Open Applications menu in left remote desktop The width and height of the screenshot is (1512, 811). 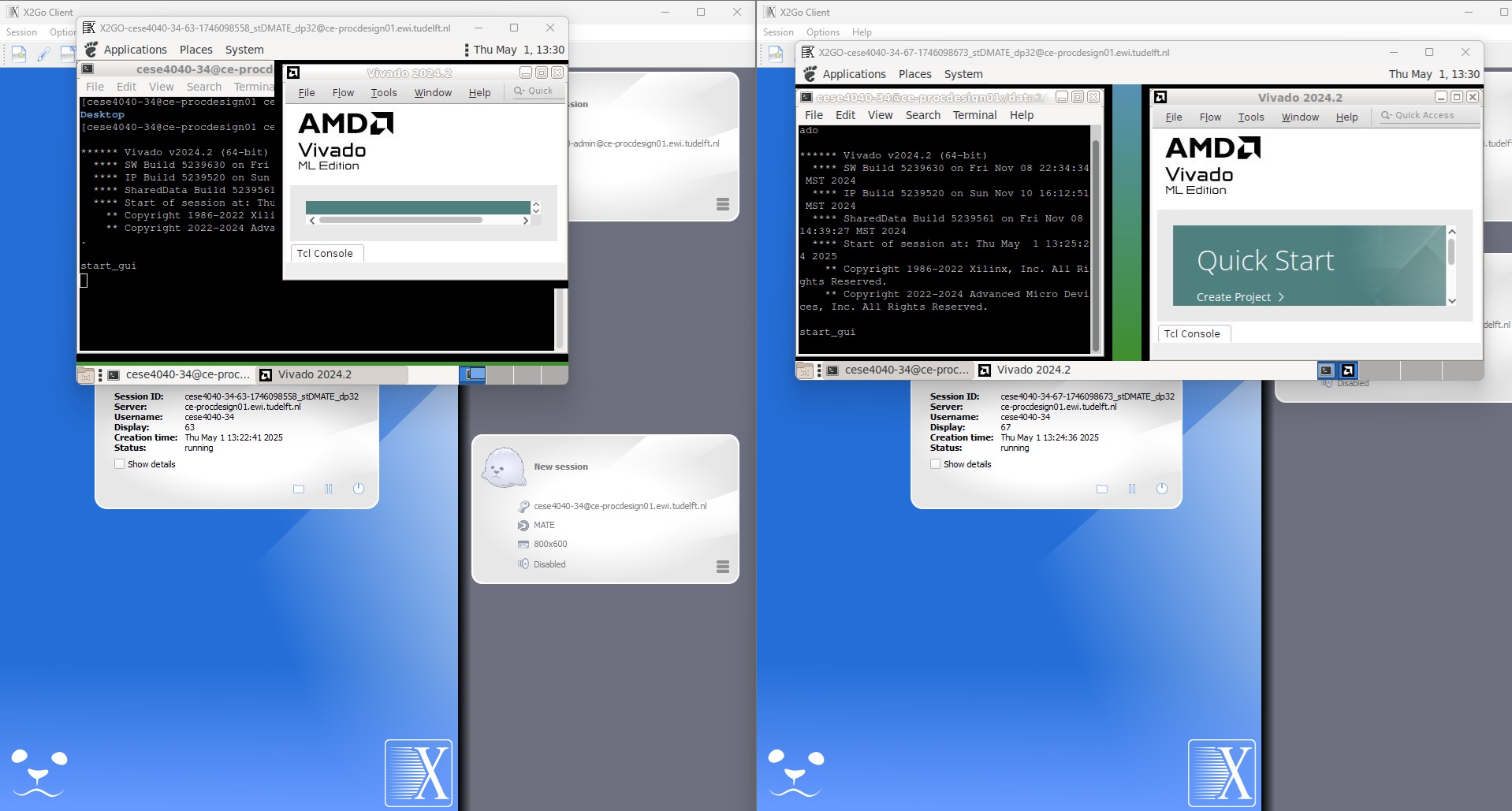click(135, 50)
